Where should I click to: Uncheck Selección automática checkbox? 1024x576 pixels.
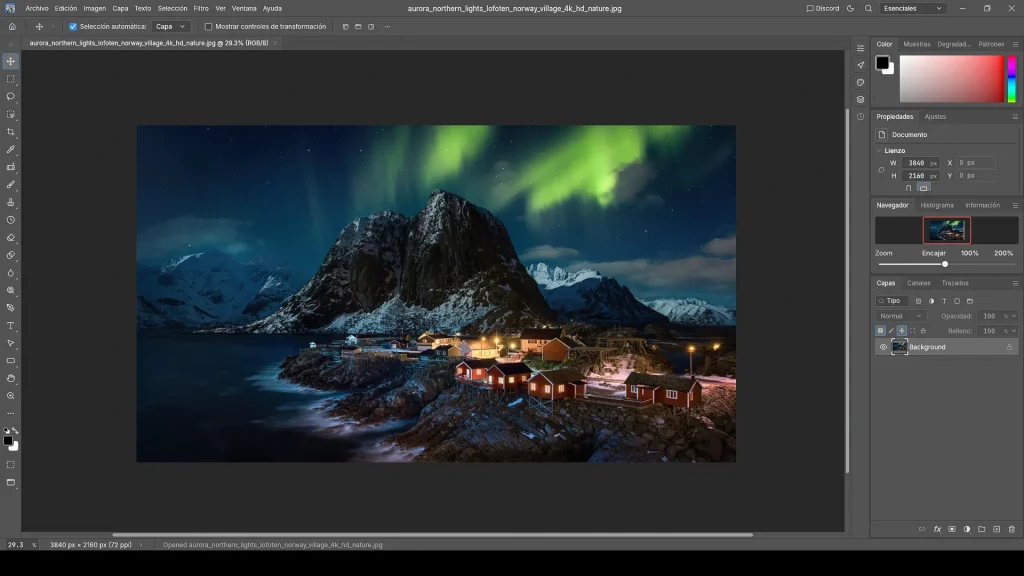coord(73,27)
